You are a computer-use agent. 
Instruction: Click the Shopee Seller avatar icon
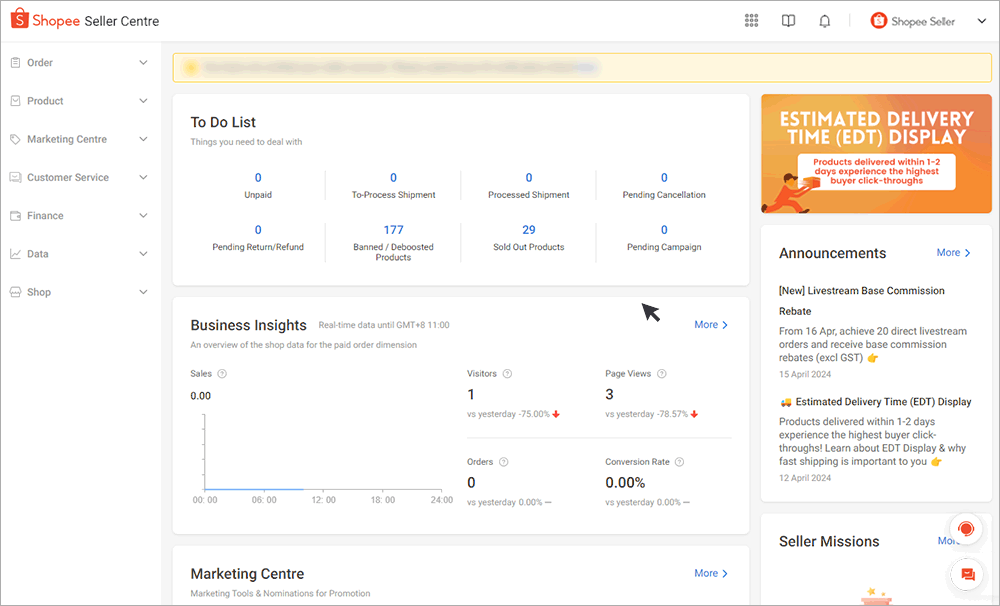(x=879, y=21)
